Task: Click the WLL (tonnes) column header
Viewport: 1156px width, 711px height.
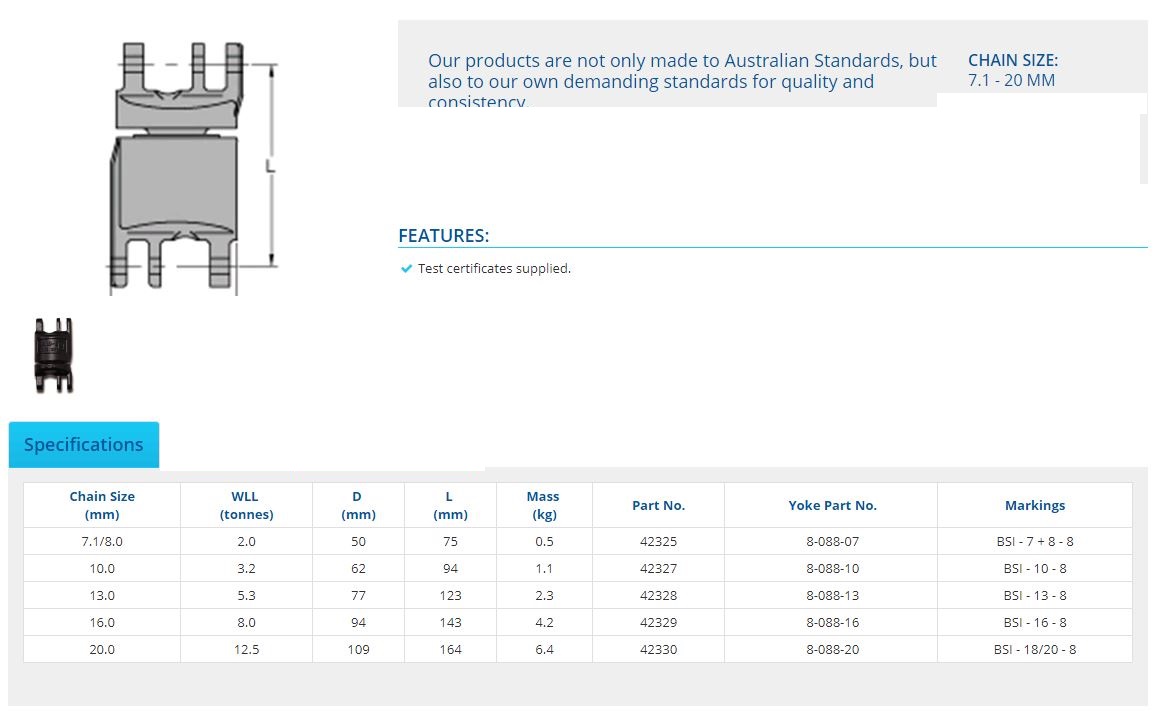Action: click(x=246, y=505)
